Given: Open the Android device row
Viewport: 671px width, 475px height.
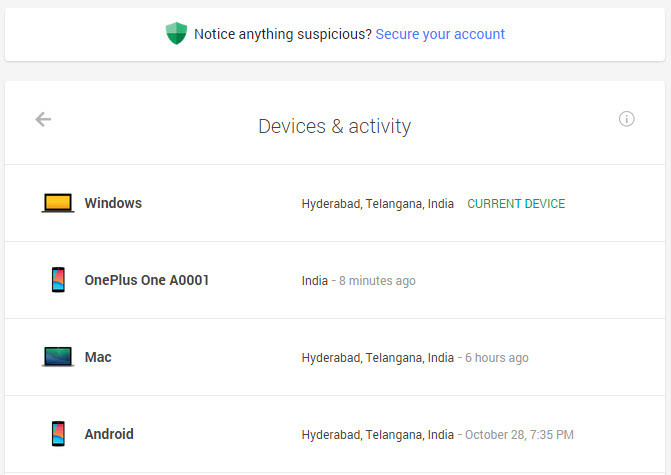Looking at the screenshot, I should pos(335,434).
